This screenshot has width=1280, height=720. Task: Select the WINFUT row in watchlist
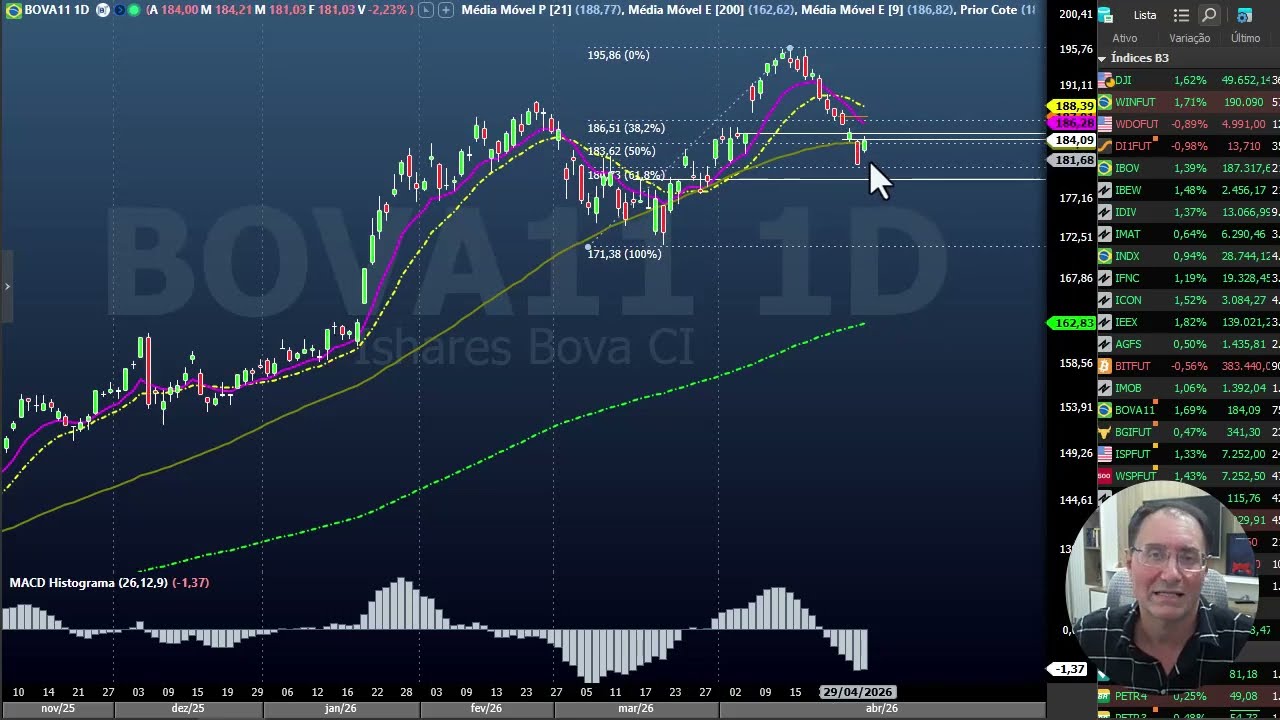point(1188,102)
